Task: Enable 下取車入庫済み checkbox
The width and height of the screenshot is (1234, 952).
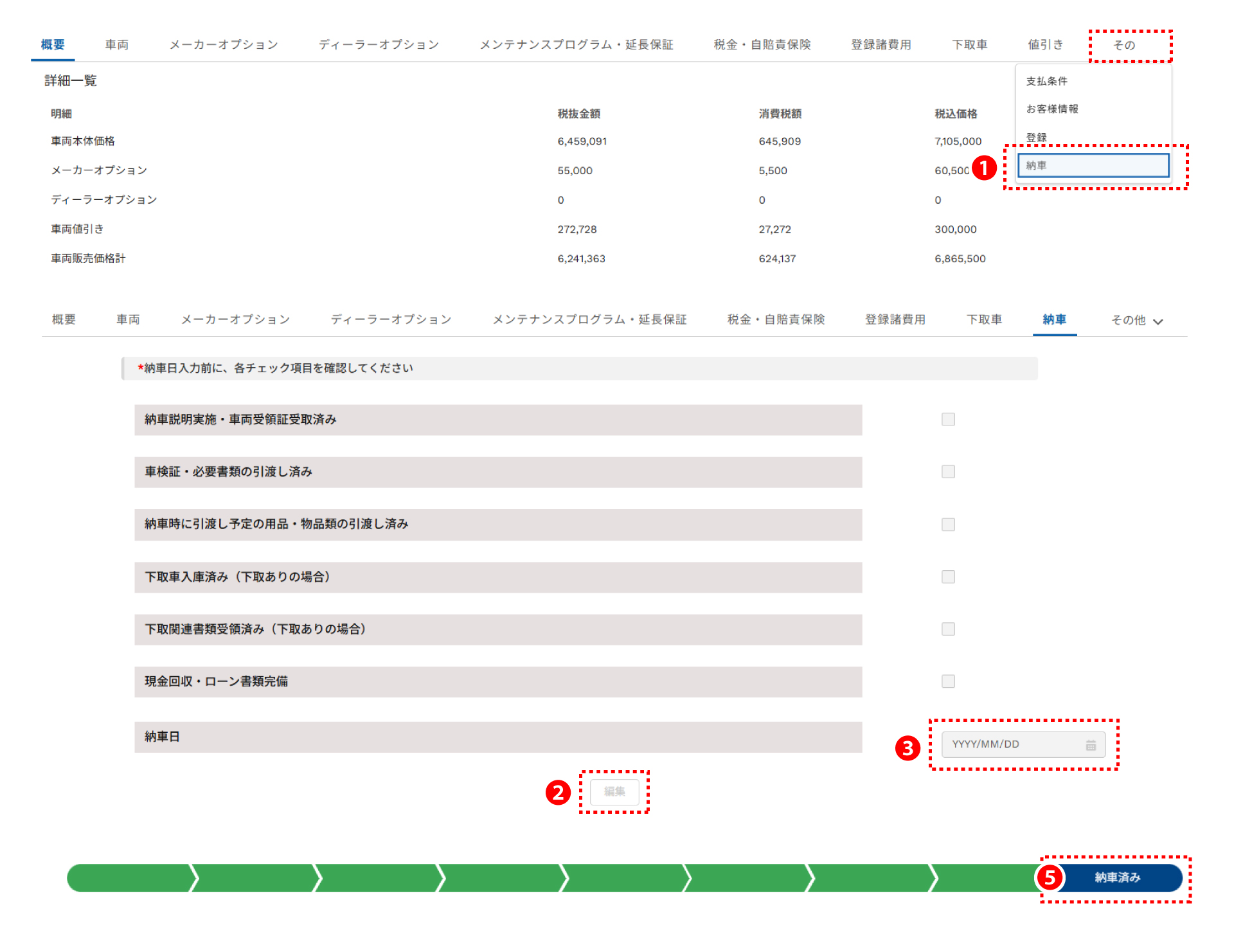Action: (948, 577)
